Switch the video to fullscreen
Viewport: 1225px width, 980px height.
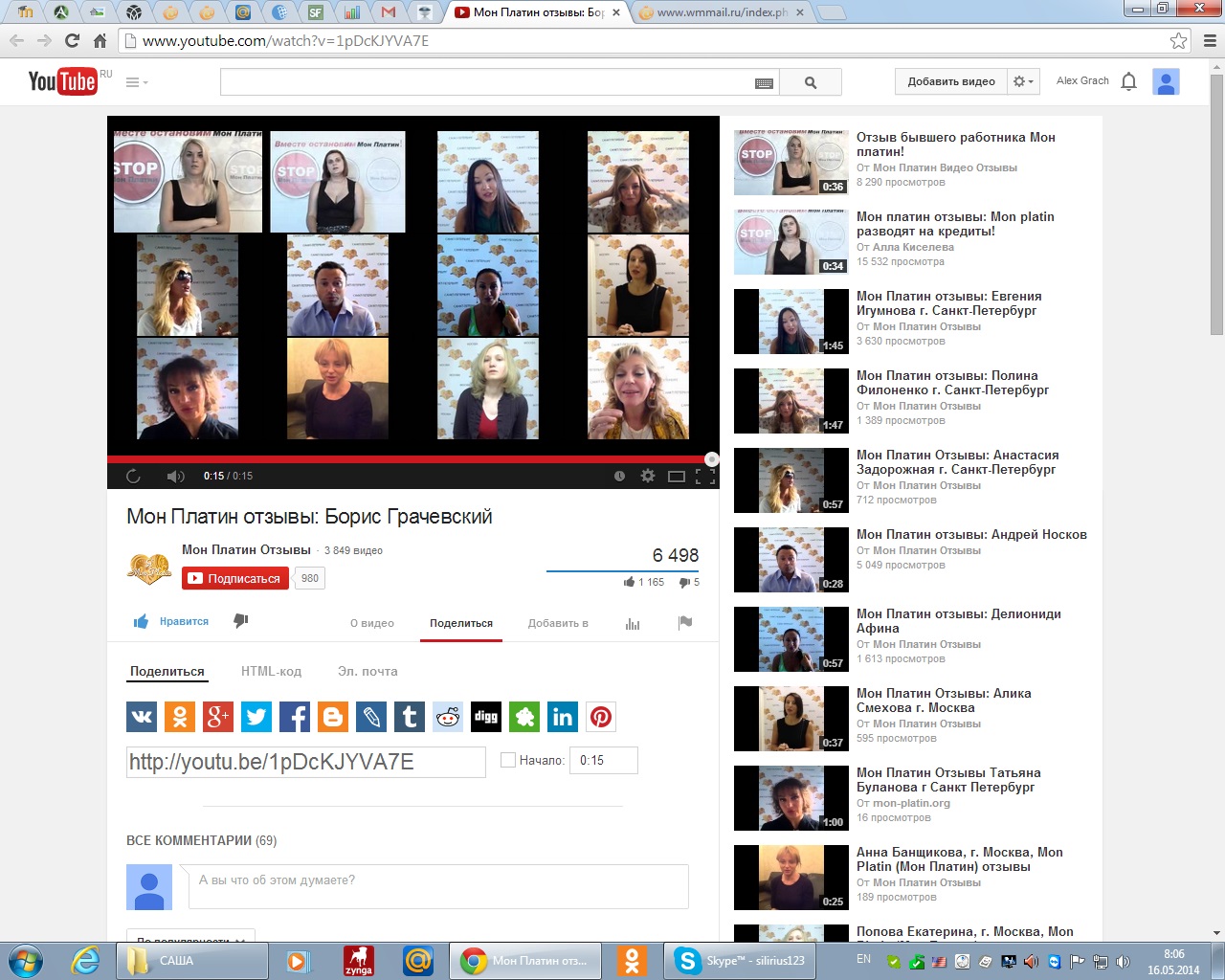(x=705, y=476)
